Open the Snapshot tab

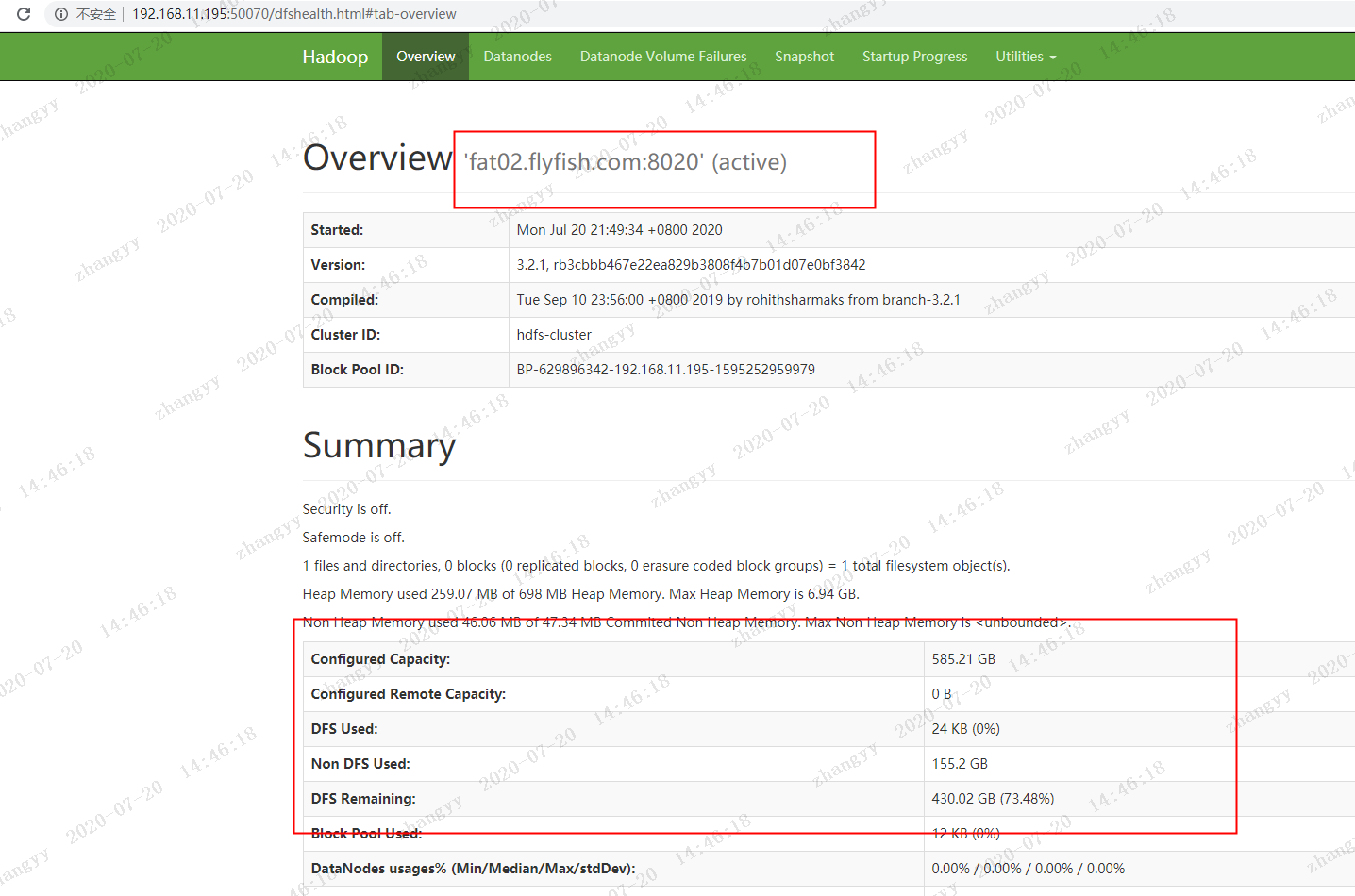tap(804, 57)
